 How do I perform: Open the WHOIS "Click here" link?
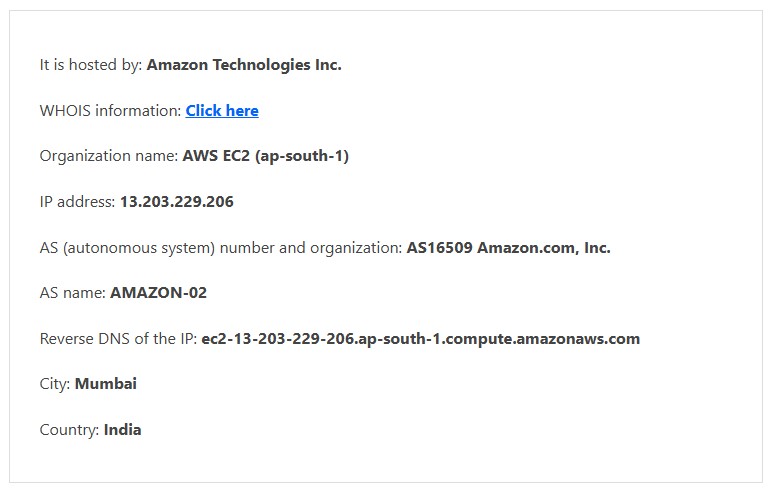click(222, 111)
